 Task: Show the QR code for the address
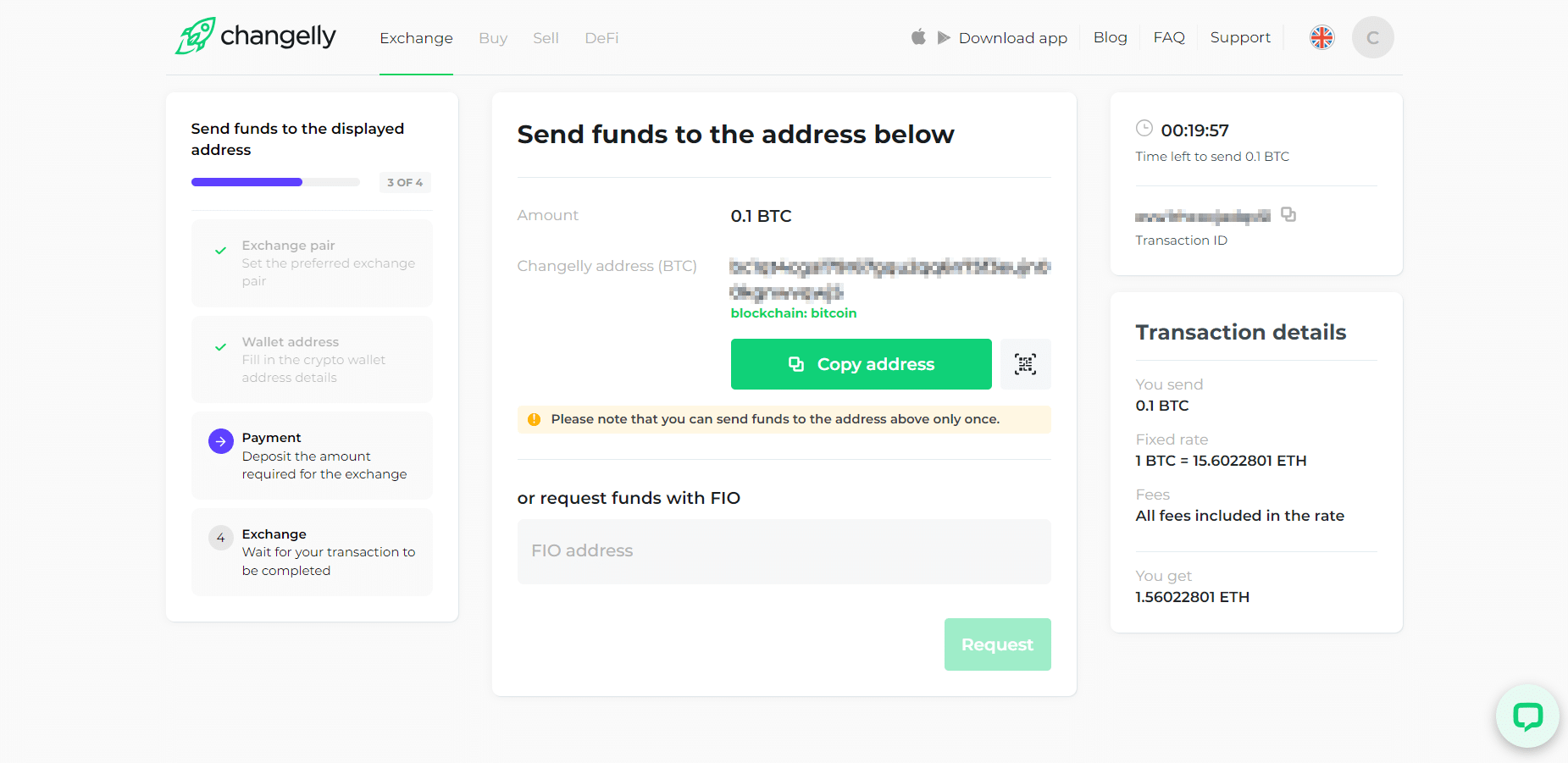(x=1025, y=364)
